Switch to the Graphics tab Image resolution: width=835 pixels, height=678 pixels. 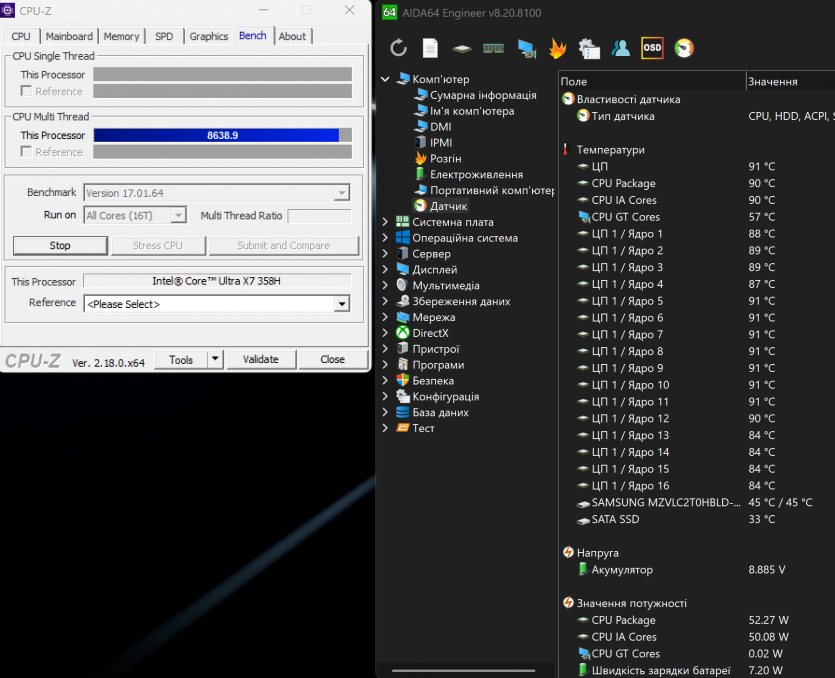coord(208,36)
